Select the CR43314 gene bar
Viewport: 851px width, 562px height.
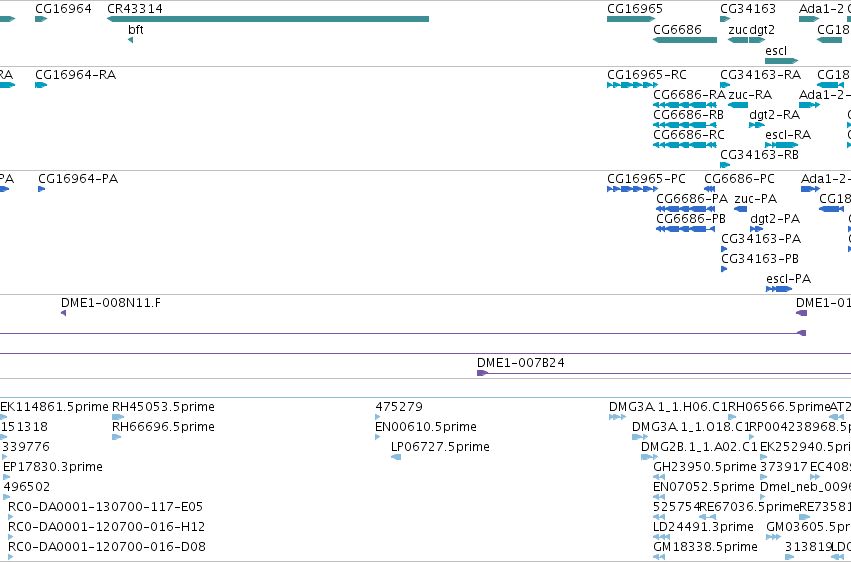pyautogui.click(x=268, y=19)
